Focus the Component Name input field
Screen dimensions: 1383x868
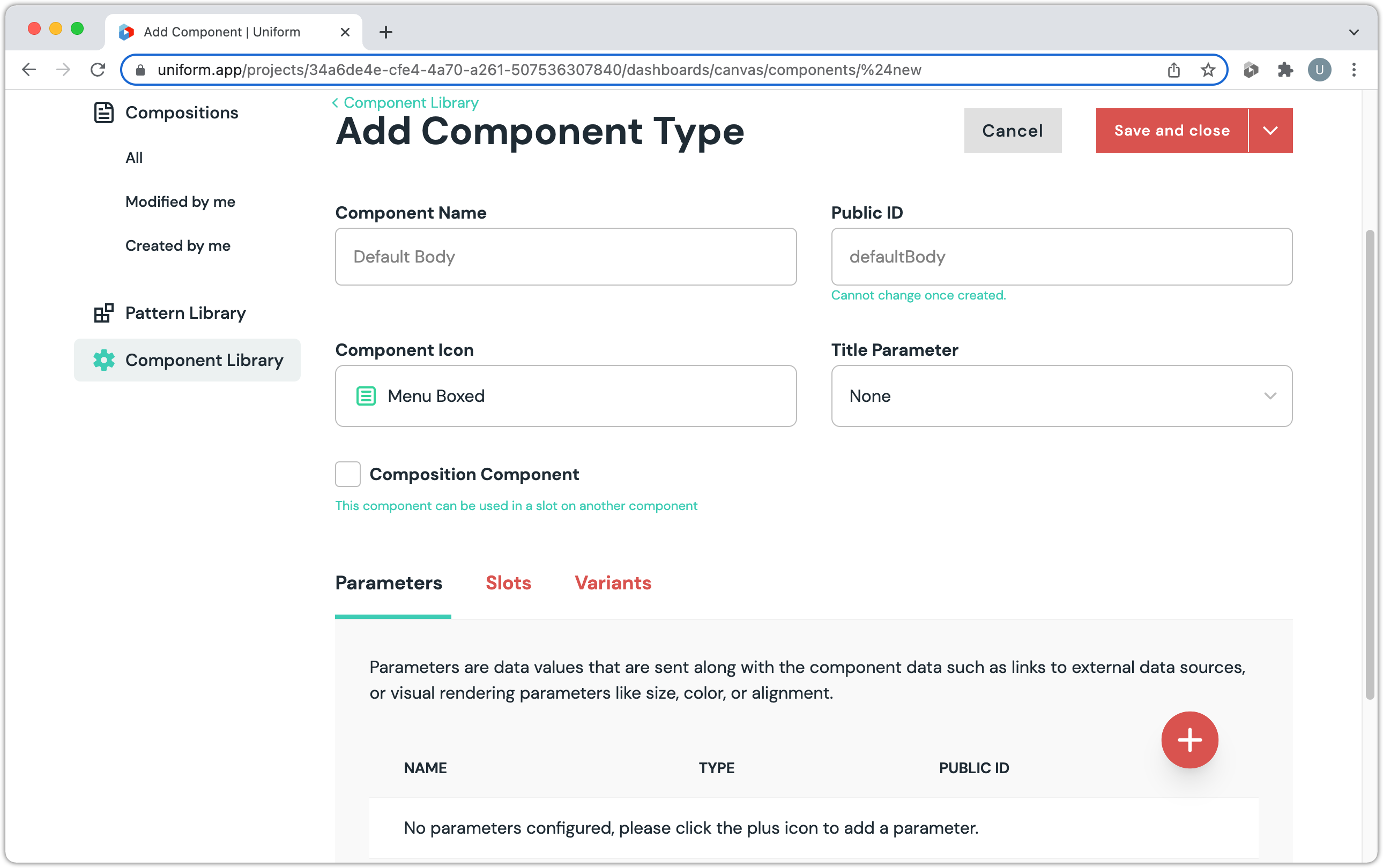coord(565,257)
